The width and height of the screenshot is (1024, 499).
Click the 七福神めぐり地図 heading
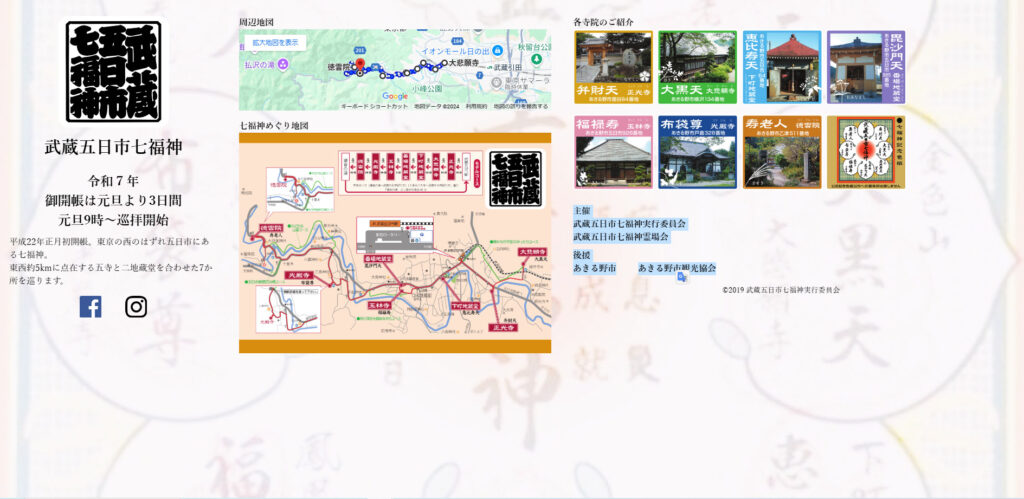[274, 125]
